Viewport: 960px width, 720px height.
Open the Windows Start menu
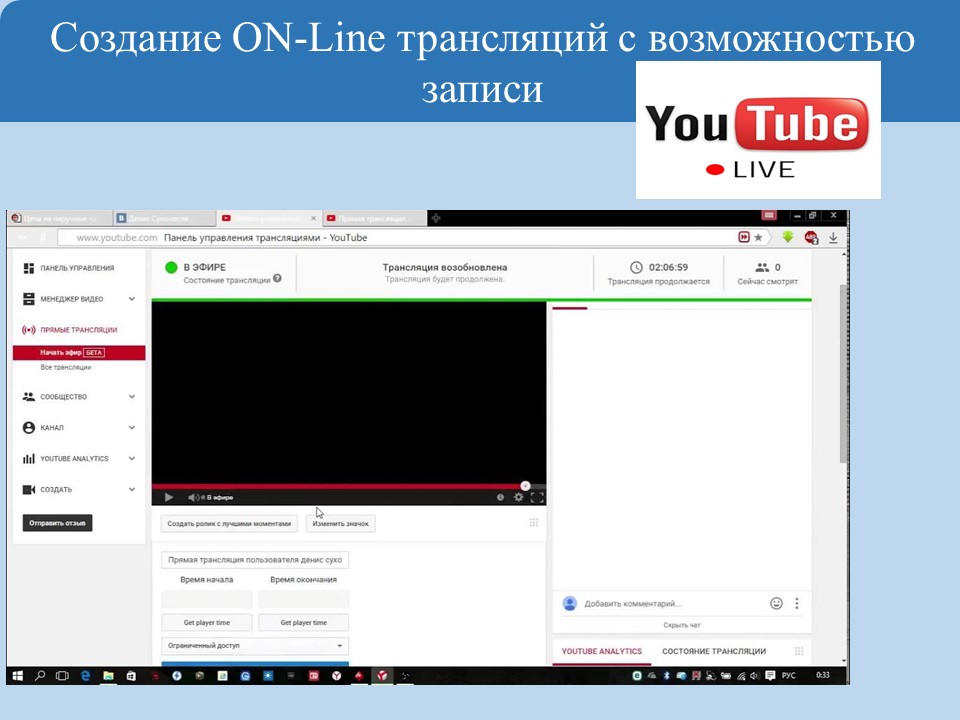[x=18, y=676]
